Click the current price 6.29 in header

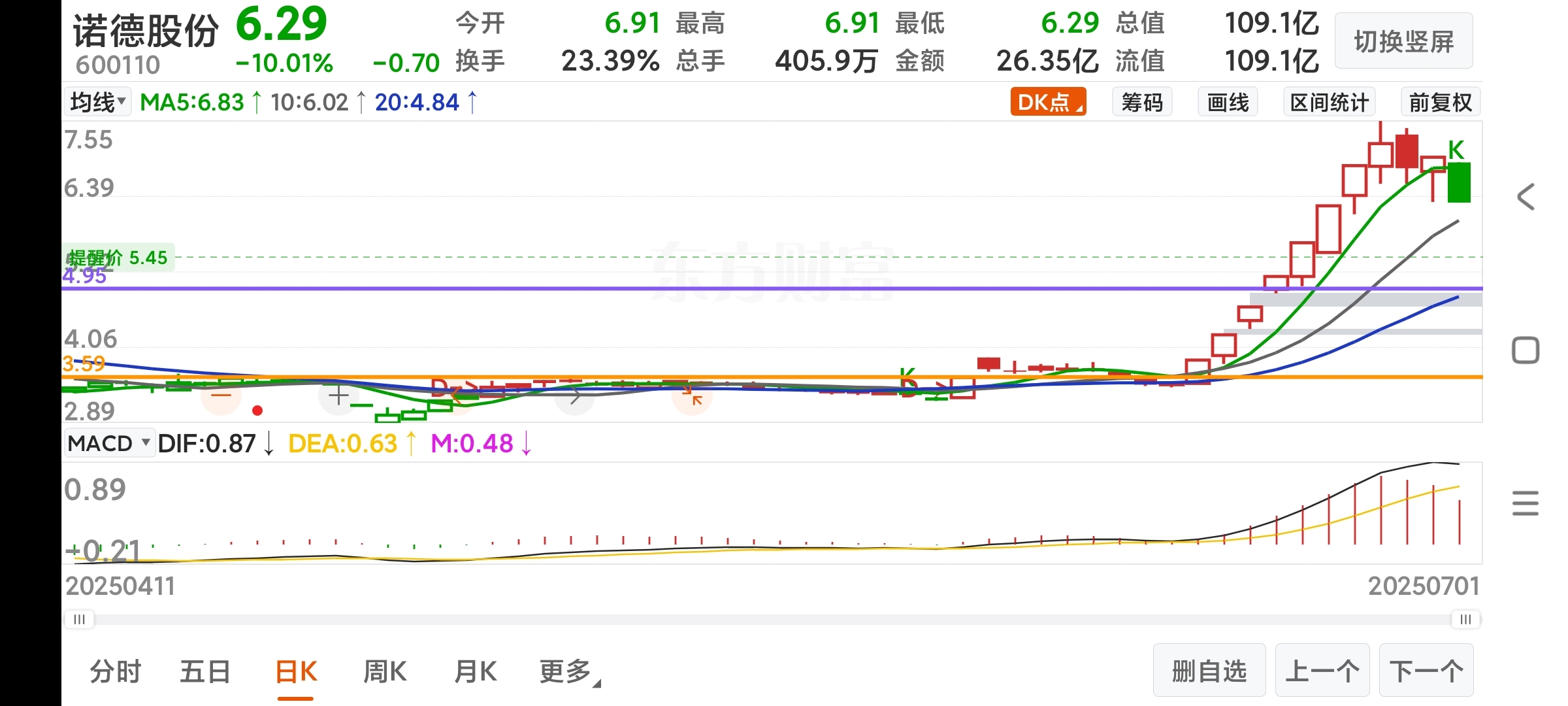281,24
